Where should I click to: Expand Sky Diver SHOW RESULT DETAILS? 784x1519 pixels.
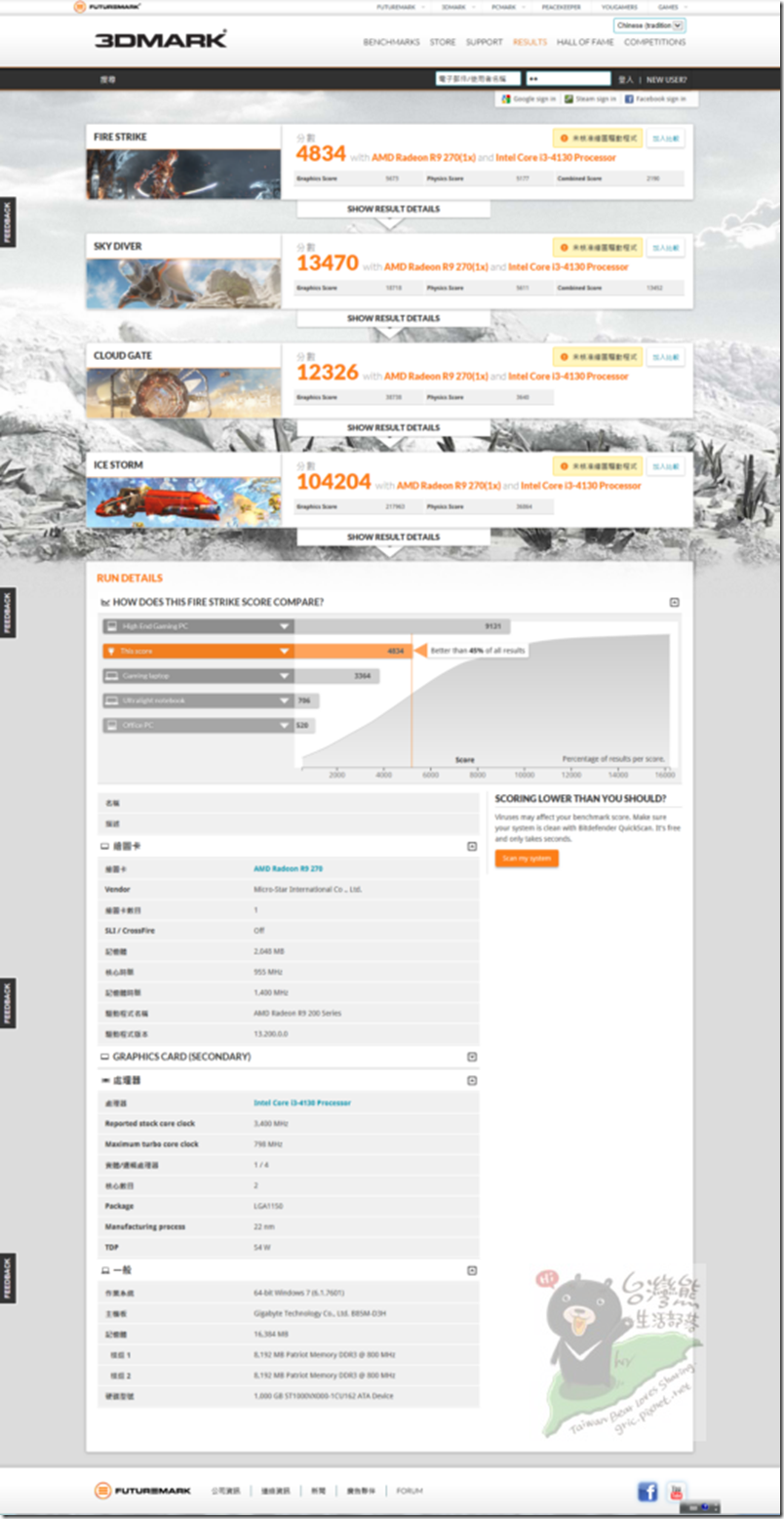393,318
